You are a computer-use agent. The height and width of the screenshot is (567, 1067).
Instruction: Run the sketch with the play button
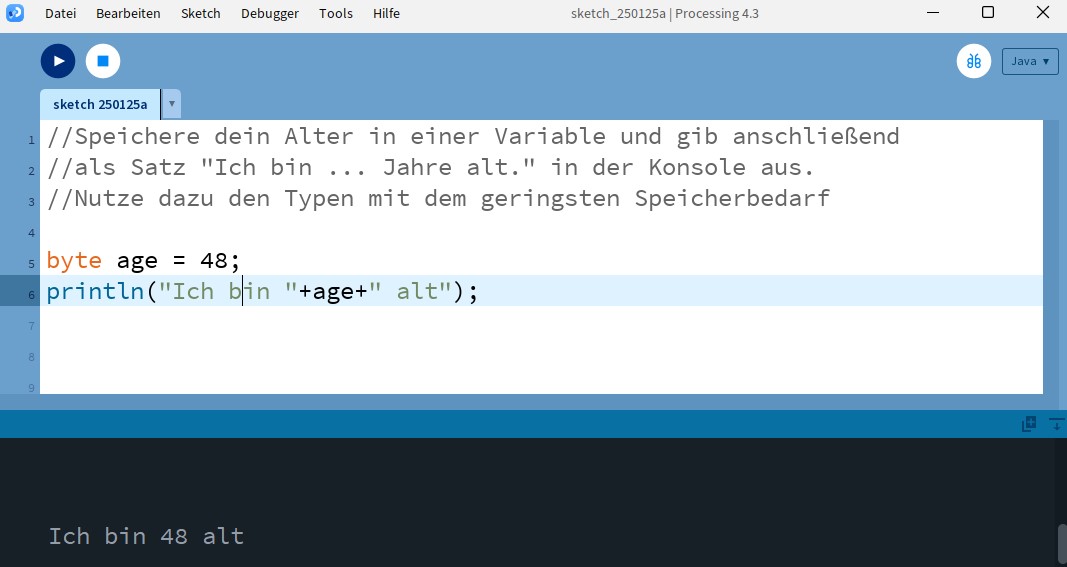tap(58, 61)
